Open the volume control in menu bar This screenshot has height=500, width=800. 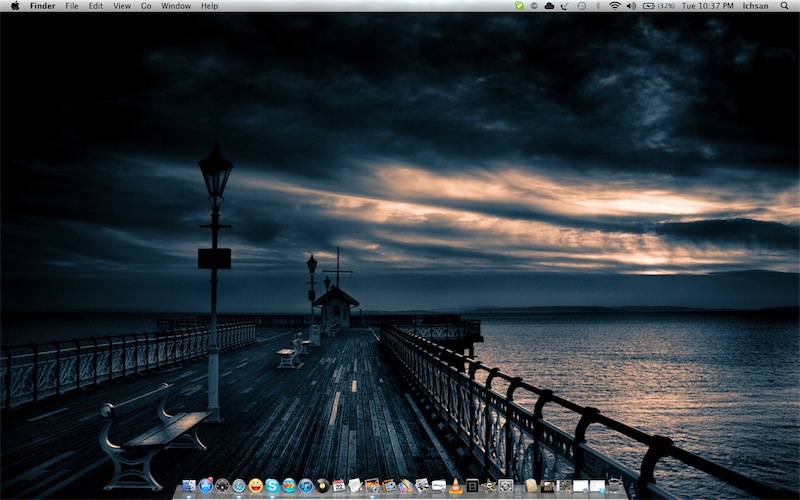pyautogui.click(x=631, y=6)
